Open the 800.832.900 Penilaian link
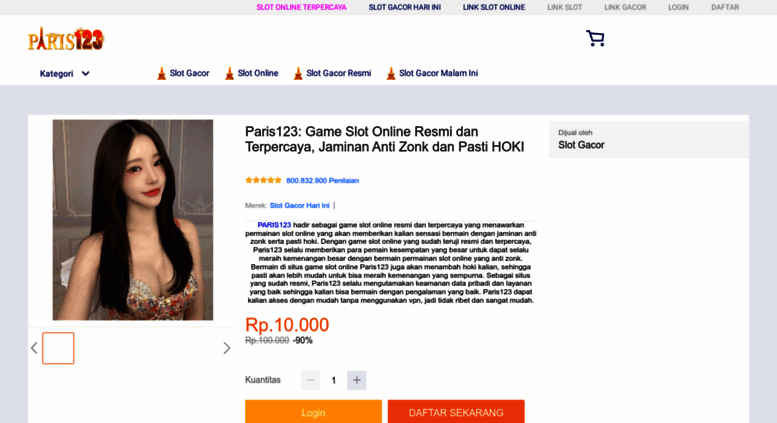Screen dimensions: 777x423 coord(323,180)
